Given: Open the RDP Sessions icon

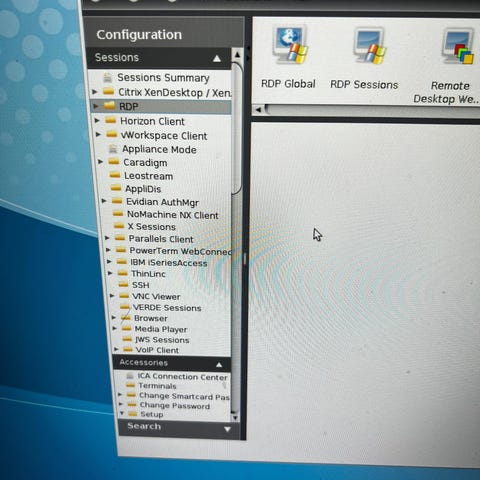Looking at the screenshot, I should coord(369,47).
